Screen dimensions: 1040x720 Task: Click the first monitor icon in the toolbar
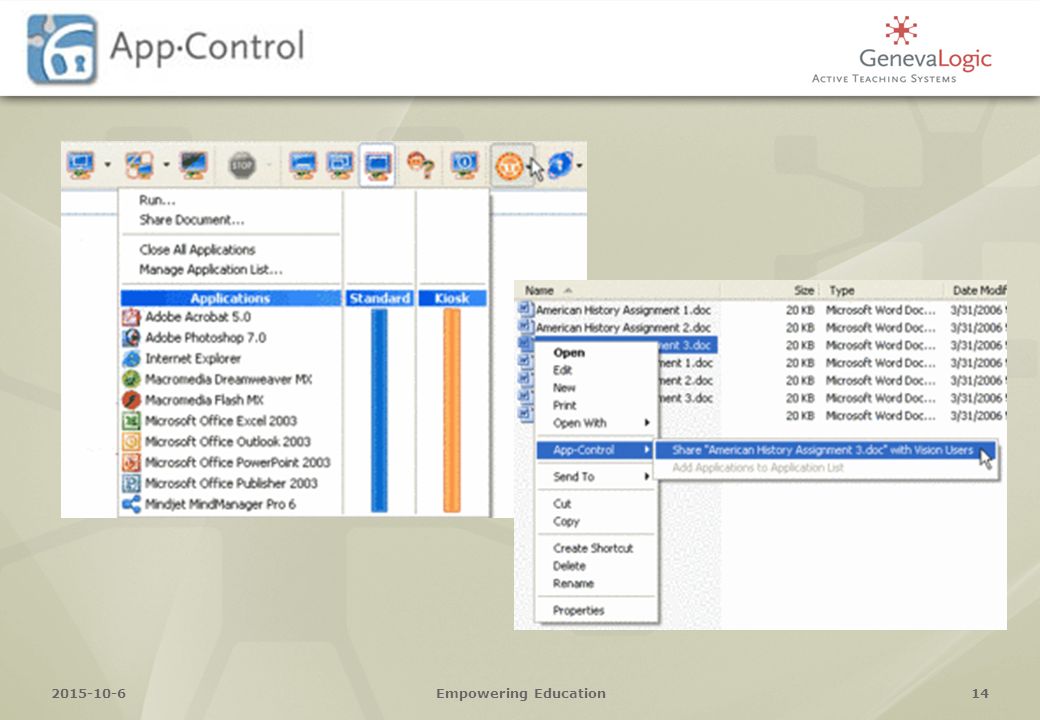click(x=81, y=164)
